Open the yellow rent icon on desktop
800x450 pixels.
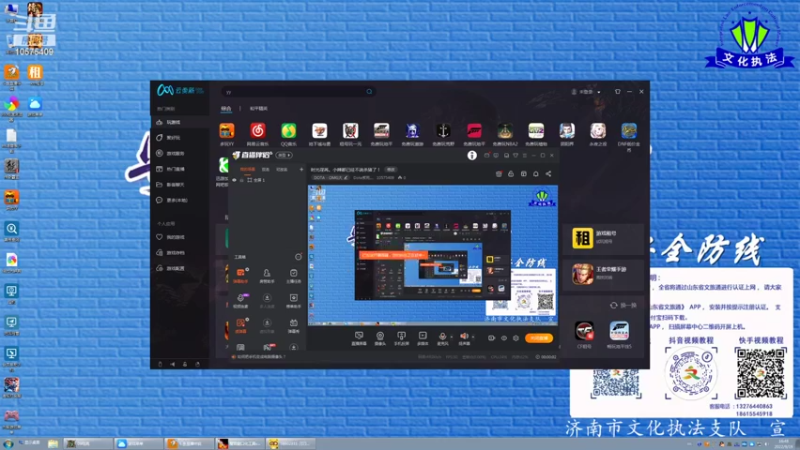tap(35, 74)
